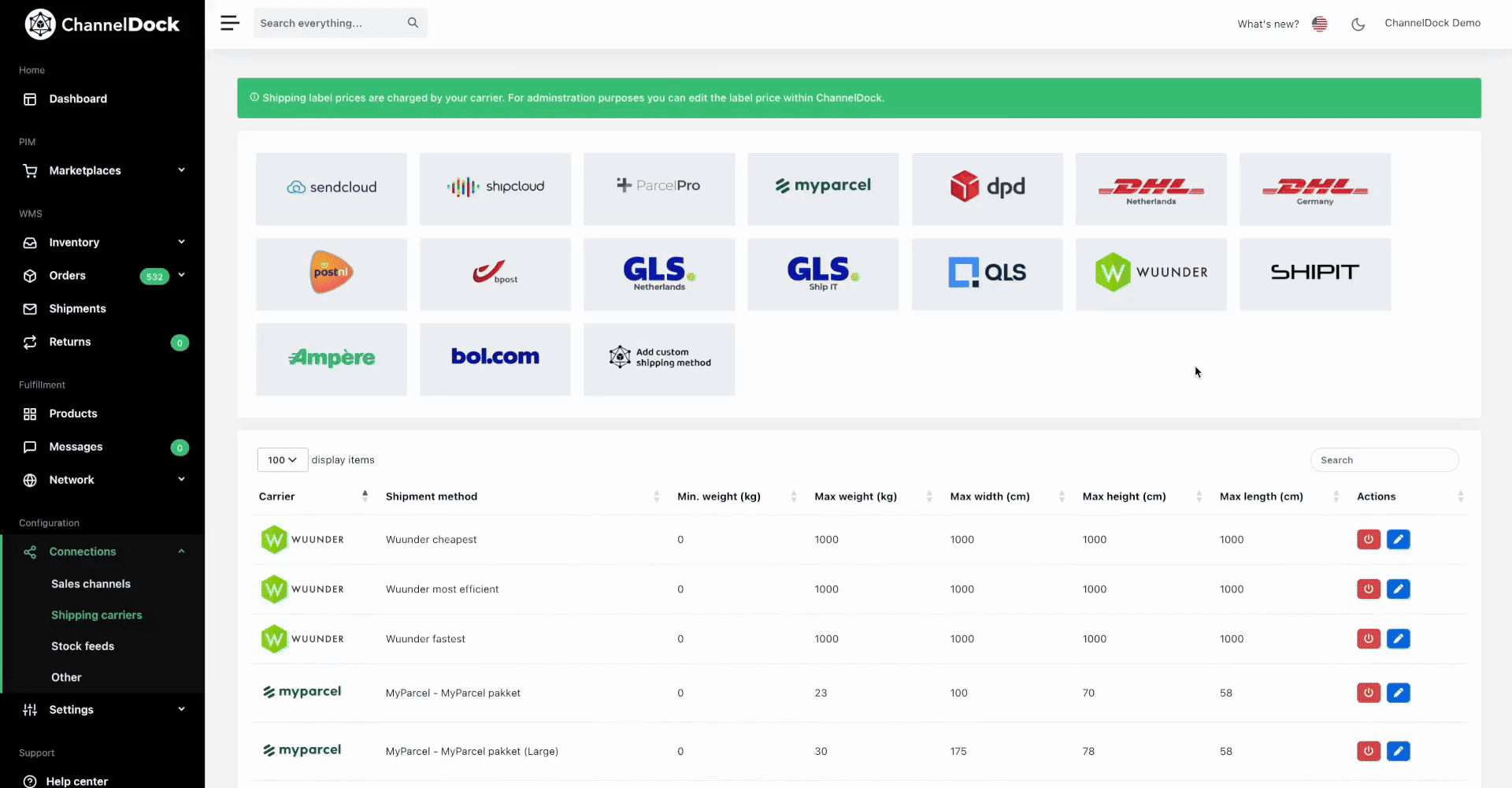Open Sales channels submenu item

pos(91,584)
